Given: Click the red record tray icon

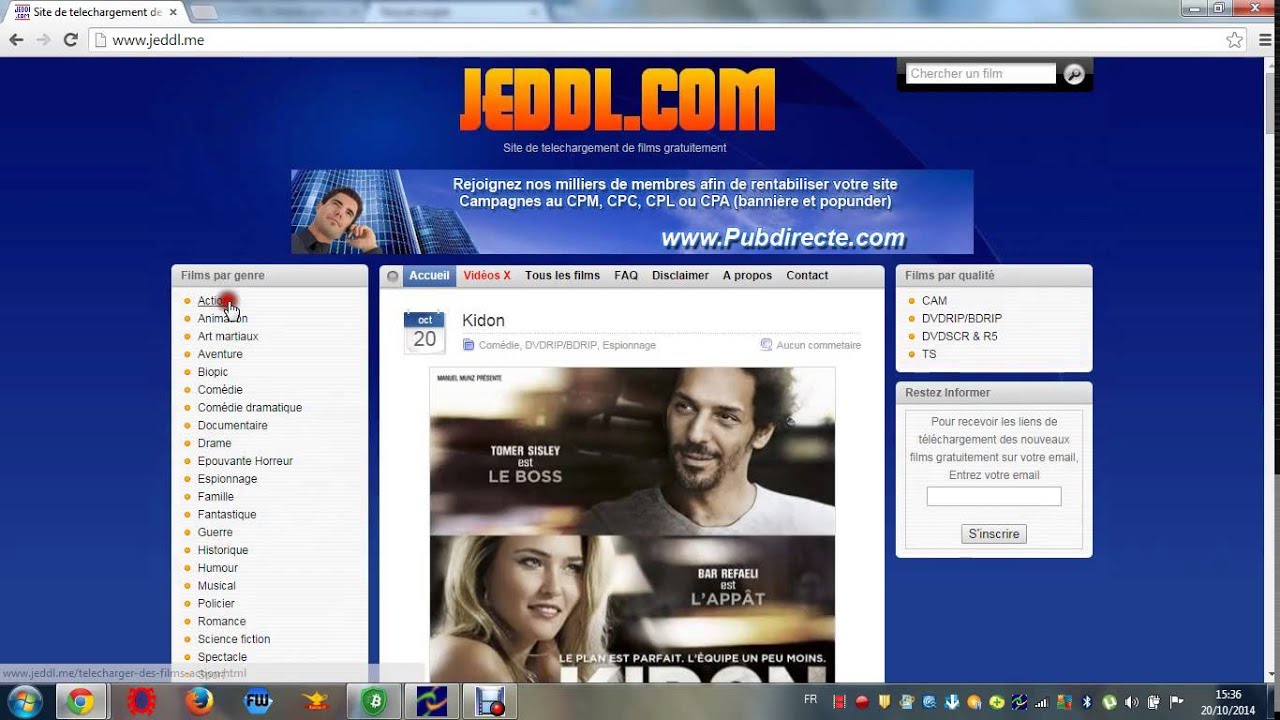Looking at the screenshot, I should [x=861, y=702].
